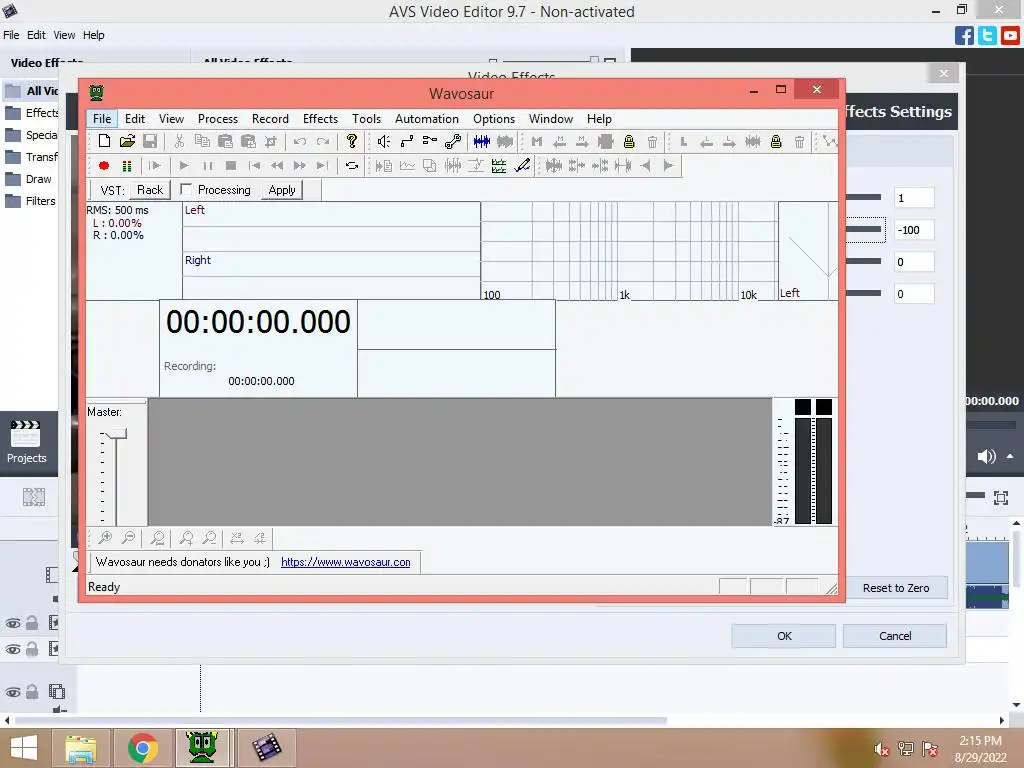This screenshot has height=768, width=1024.
Task: Toggle loop playback icon
Action: click(352, 166)
